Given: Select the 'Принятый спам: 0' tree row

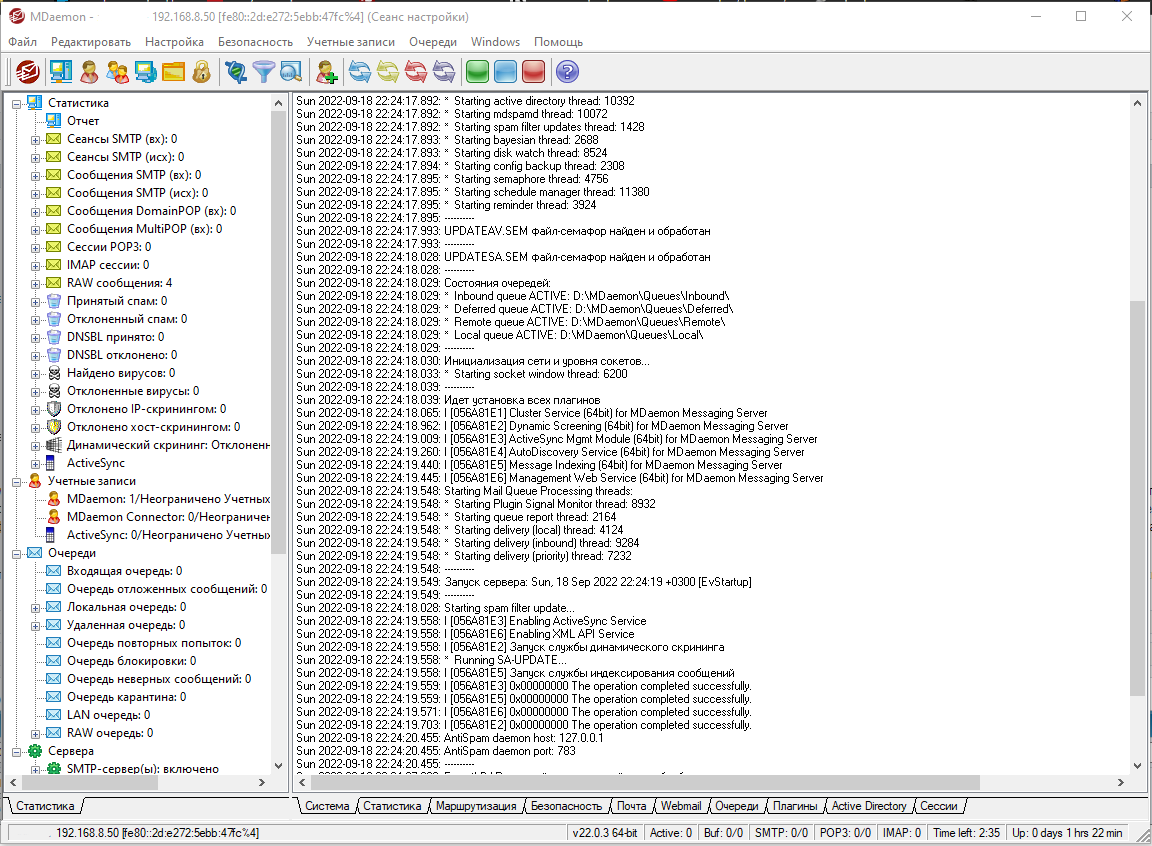Looking at the screenshot, I should point(117,301).
